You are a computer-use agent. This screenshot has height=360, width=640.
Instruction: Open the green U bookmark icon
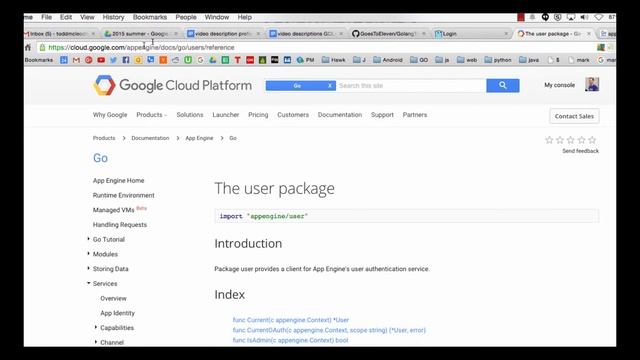pyautogui.click(x=188, y=60)
